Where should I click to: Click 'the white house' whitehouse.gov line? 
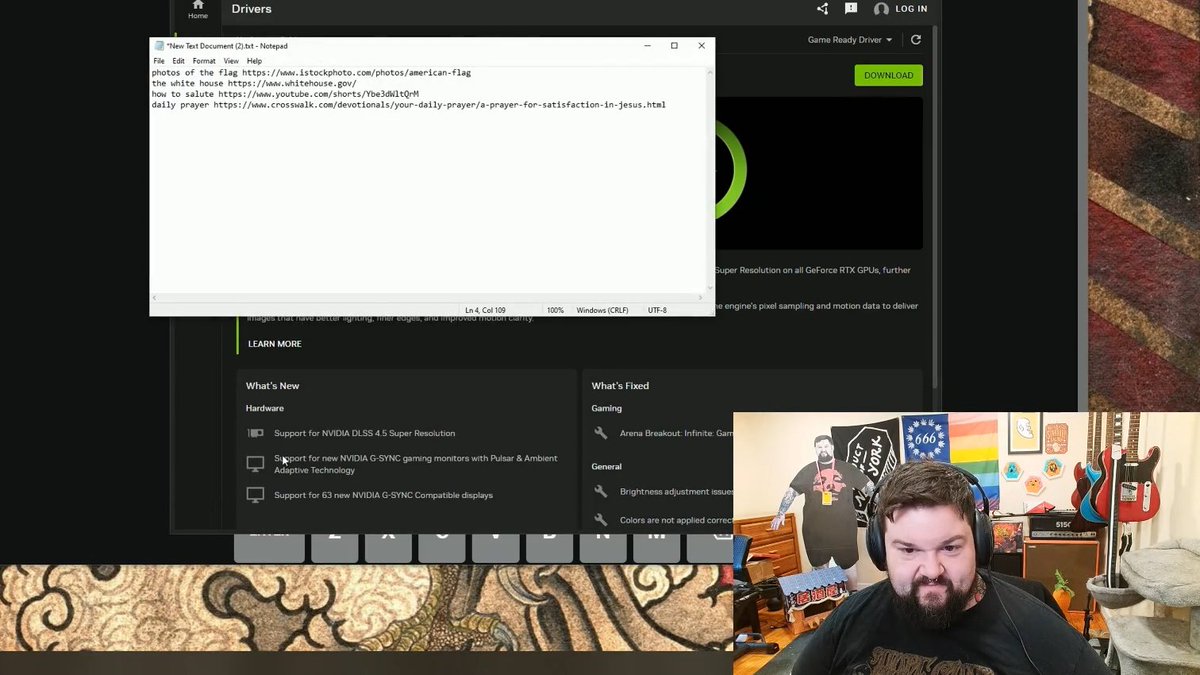point(254,83)
